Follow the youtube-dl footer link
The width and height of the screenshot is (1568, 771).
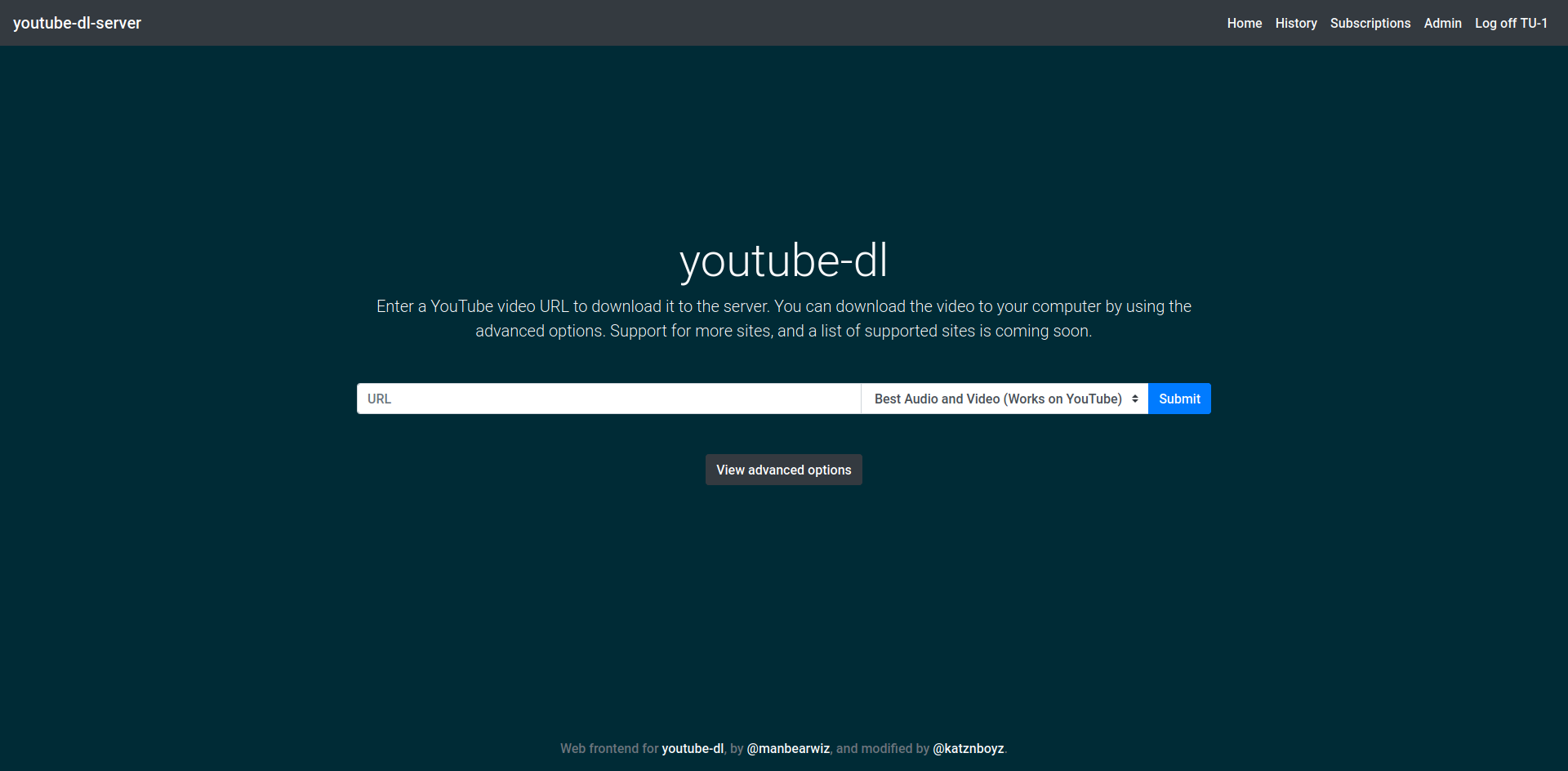(x=693, y=748)
